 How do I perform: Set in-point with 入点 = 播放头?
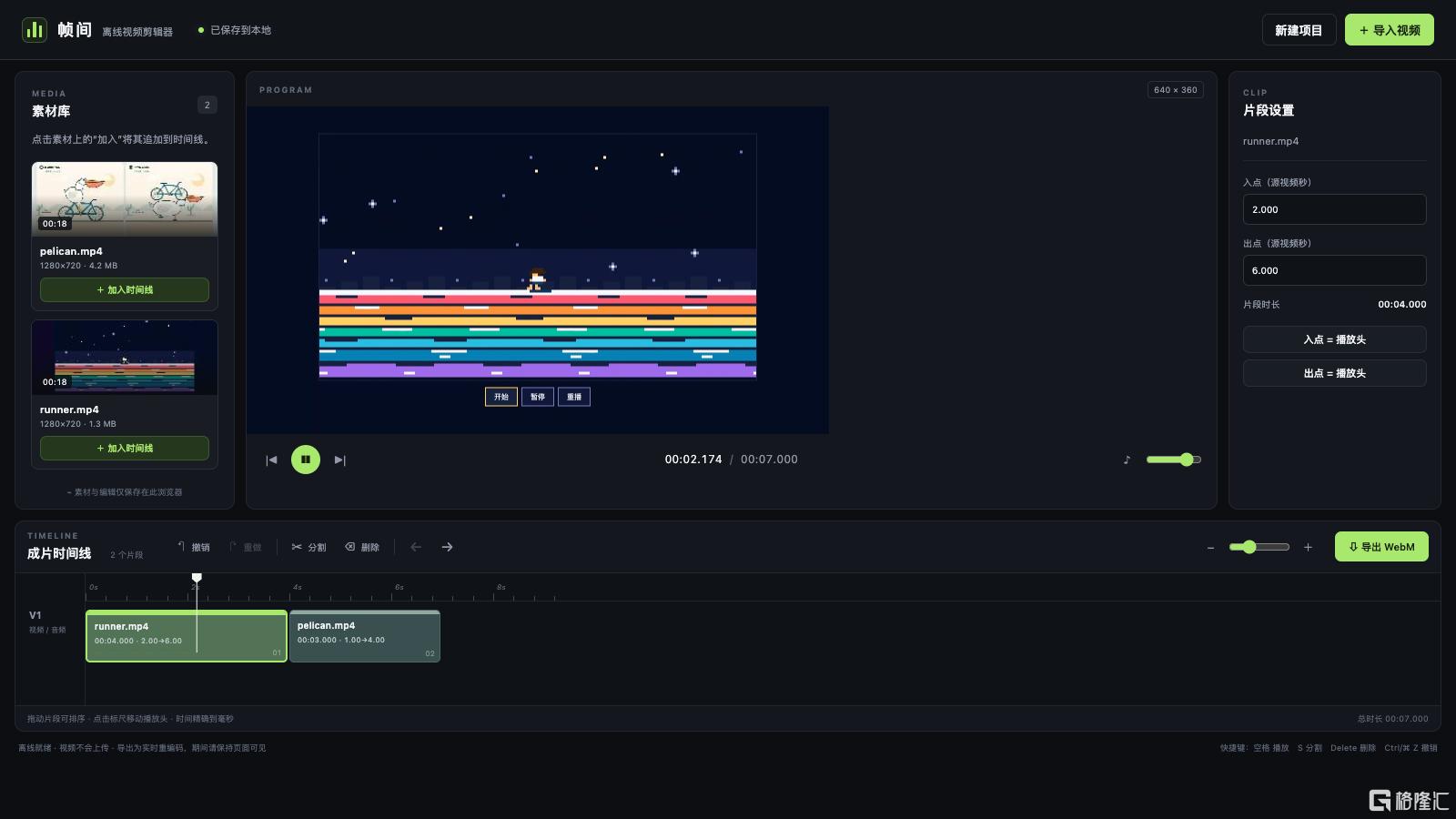point(1335,339)
